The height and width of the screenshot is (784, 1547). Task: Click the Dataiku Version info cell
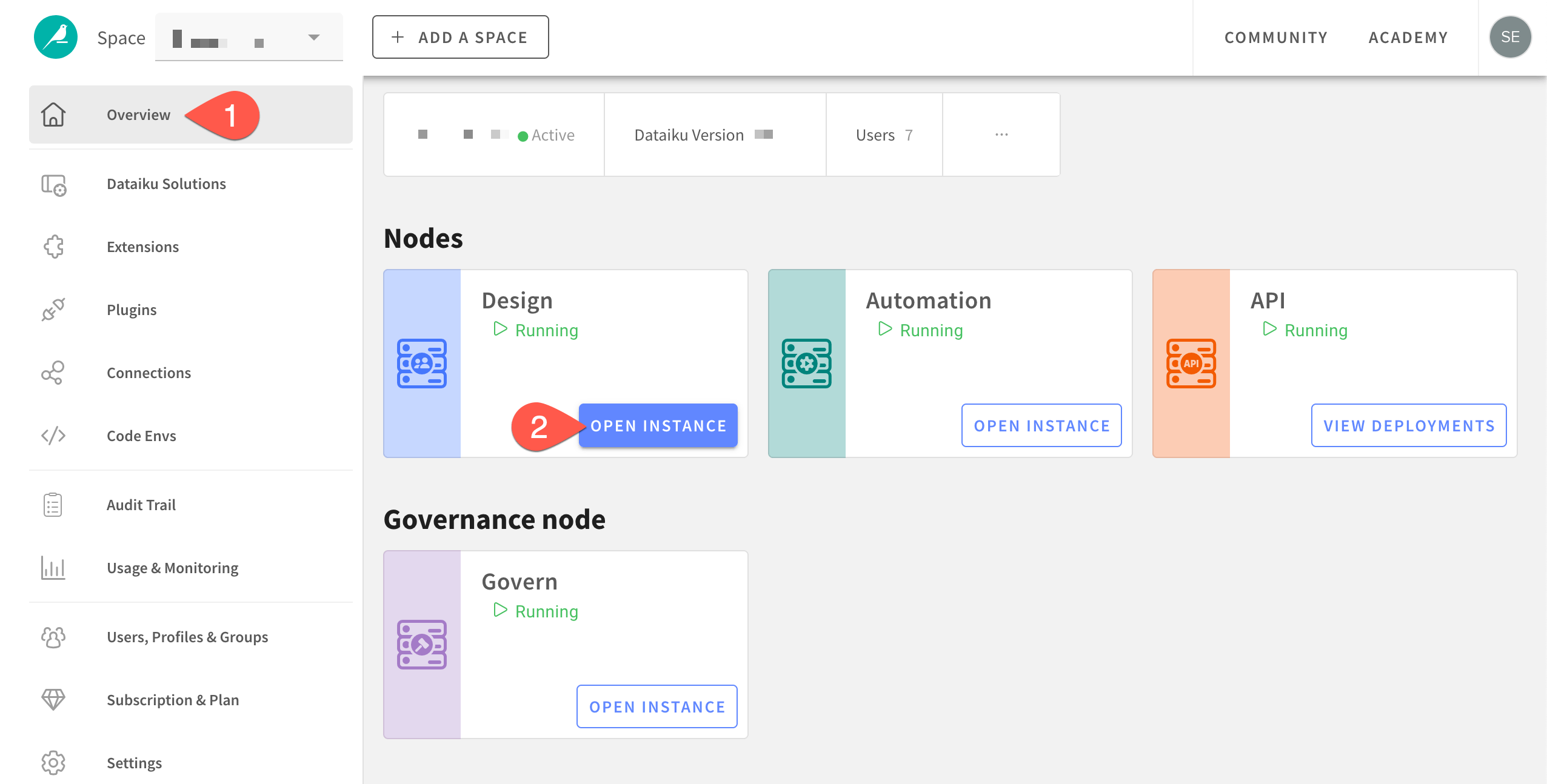[715, 135]
